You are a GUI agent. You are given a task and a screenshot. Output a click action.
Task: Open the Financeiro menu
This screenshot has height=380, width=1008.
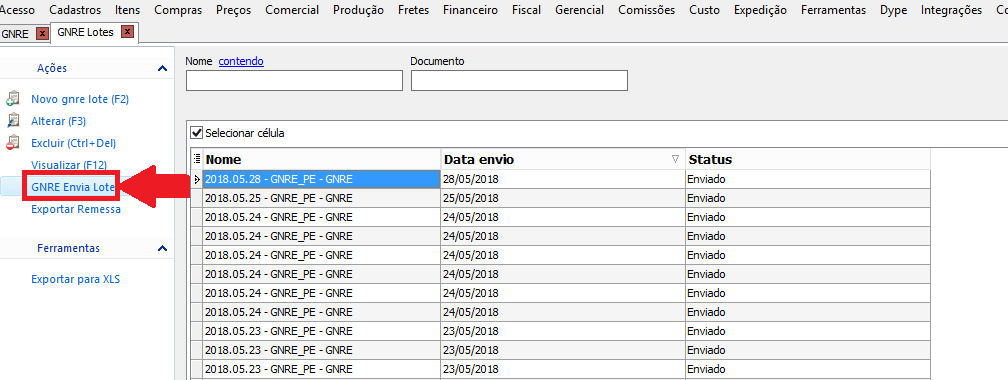[471, 10]
